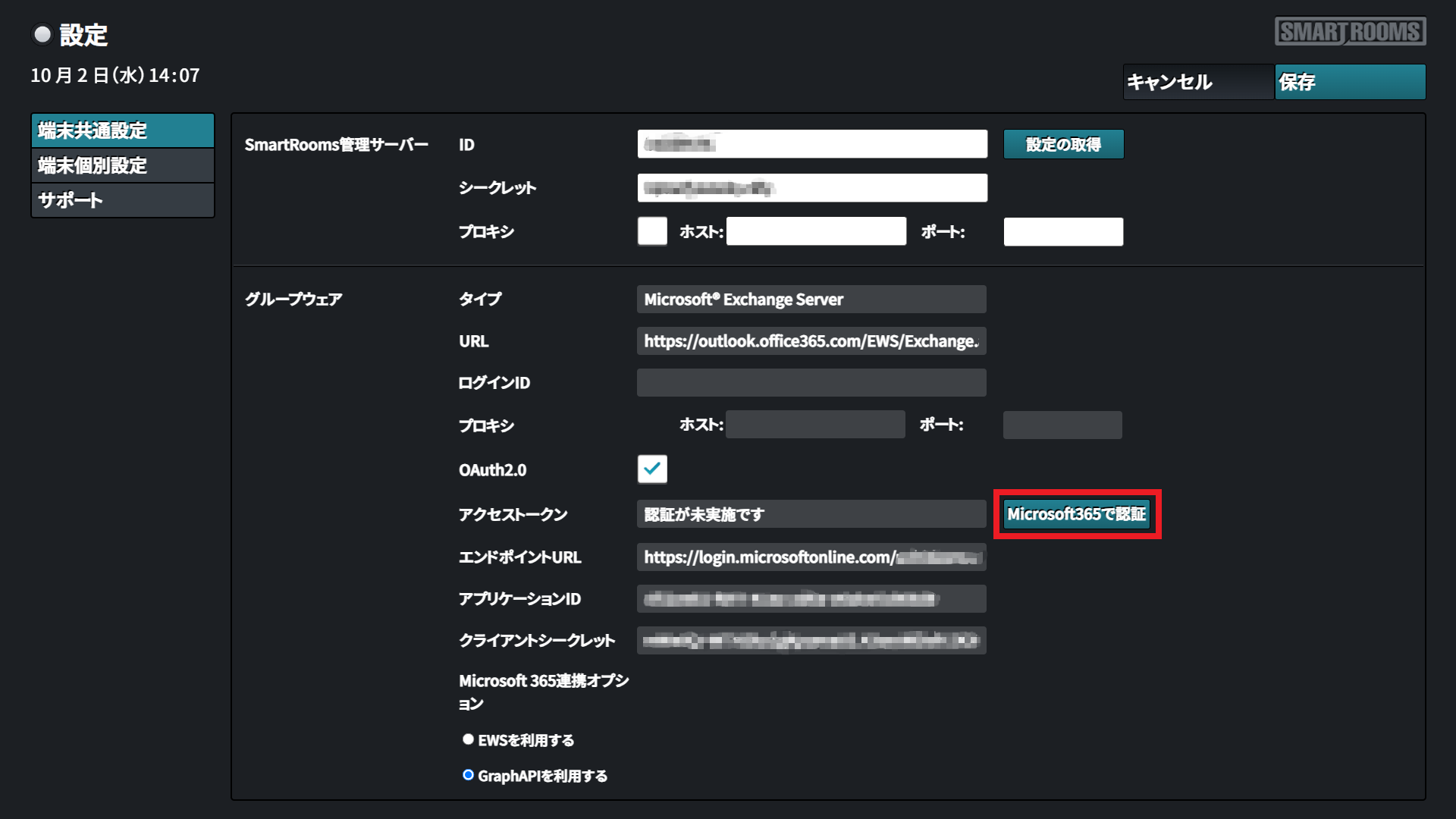Click the SmartRooms server ID input field

(812, 144)
